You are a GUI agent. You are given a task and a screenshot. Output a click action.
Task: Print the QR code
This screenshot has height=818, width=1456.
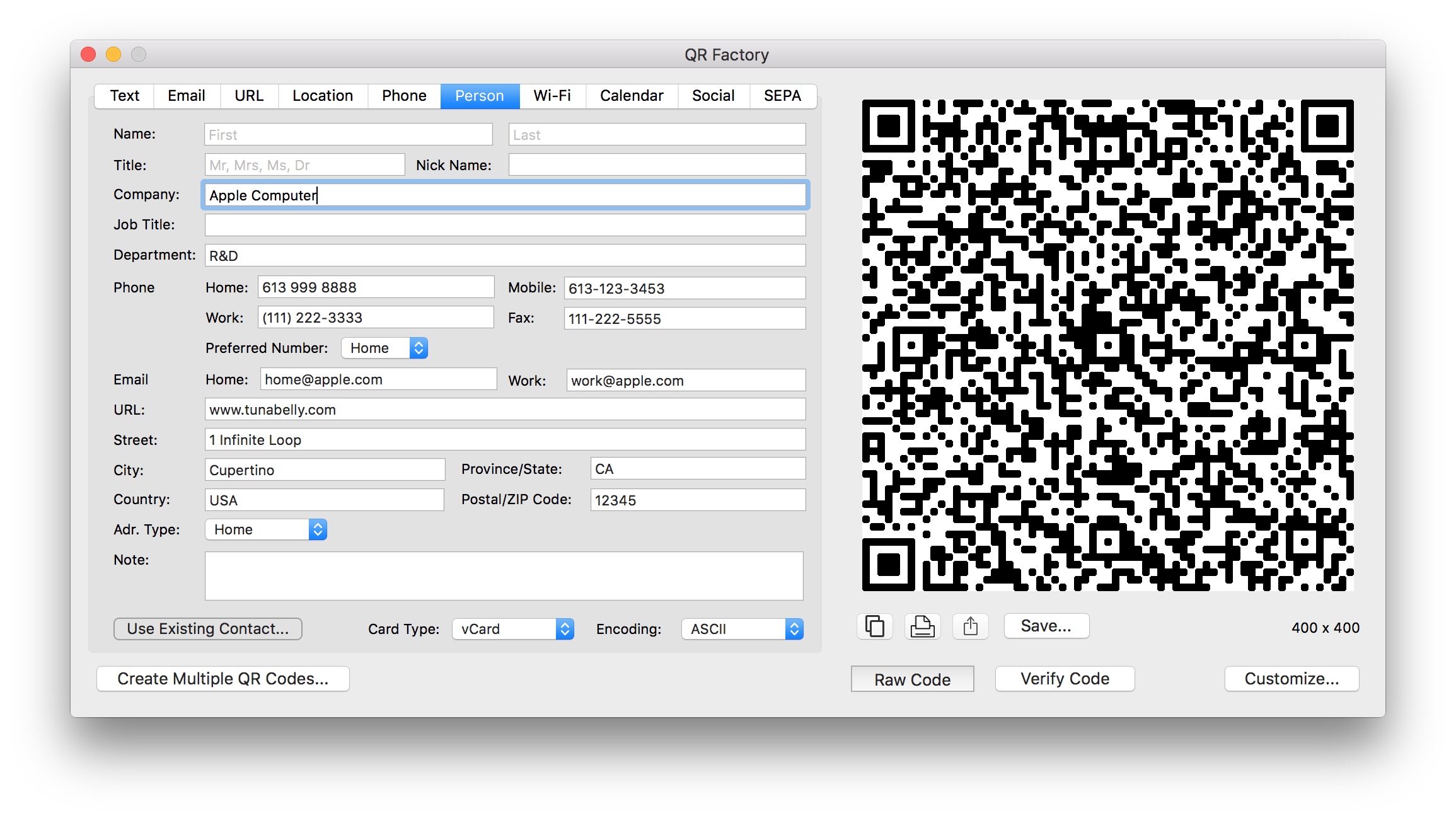click(923, 626)
